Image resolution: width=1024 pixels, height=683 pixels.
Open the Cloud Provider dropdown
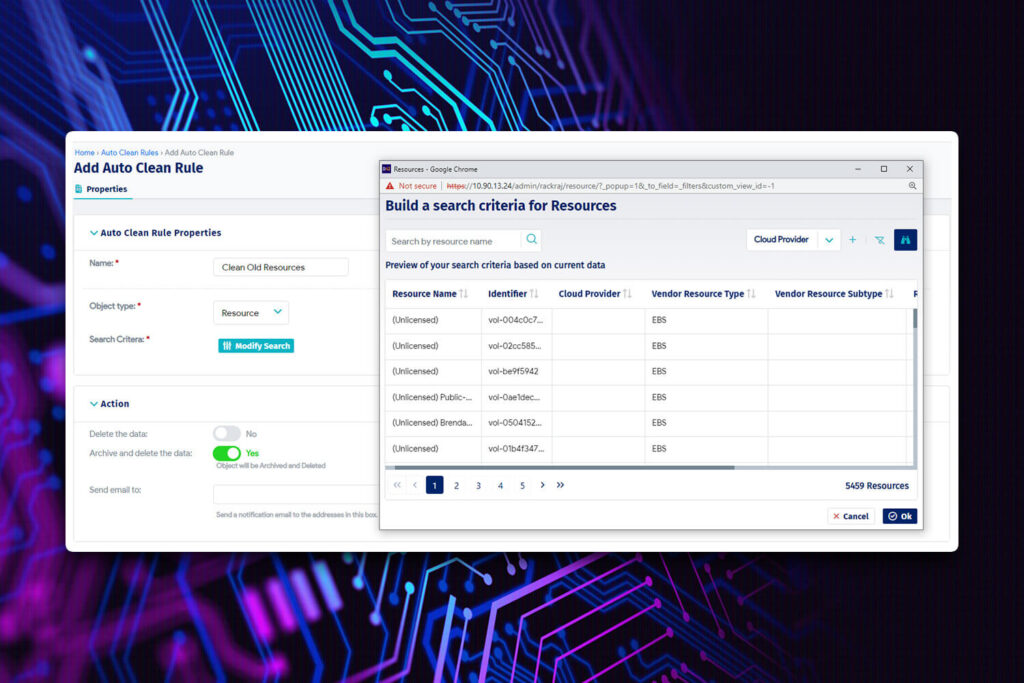828,240
